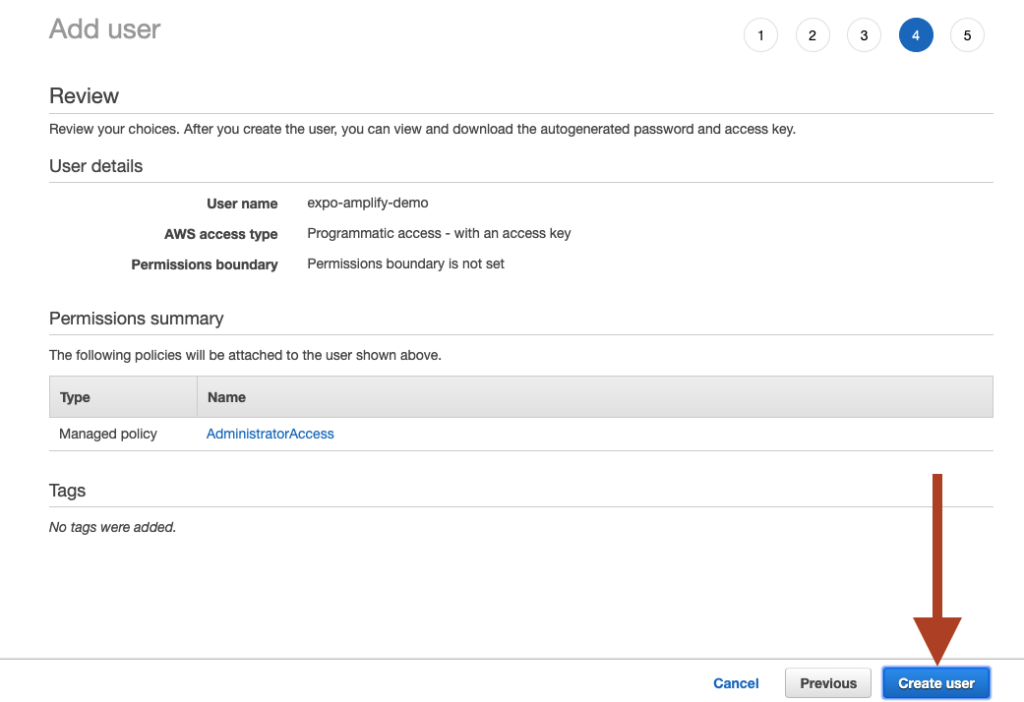Click the Permissions boundary label
This screenshot has width=1024, height=702.
pyautogui.click(x=204, y=264)
